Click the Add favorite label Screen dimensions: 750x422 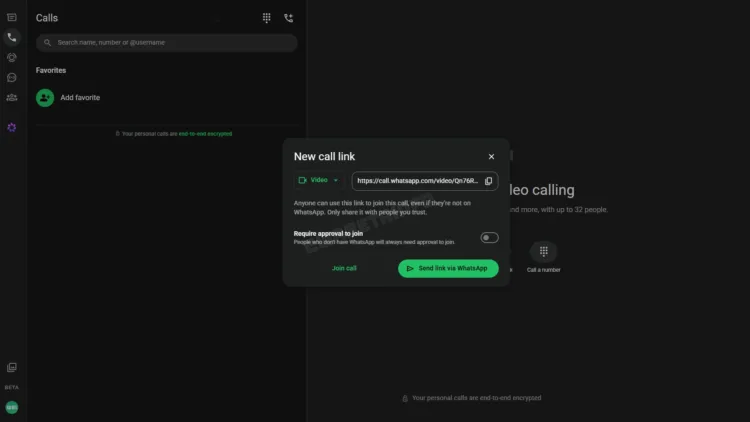pyautogui.click(x=80, y=98)
